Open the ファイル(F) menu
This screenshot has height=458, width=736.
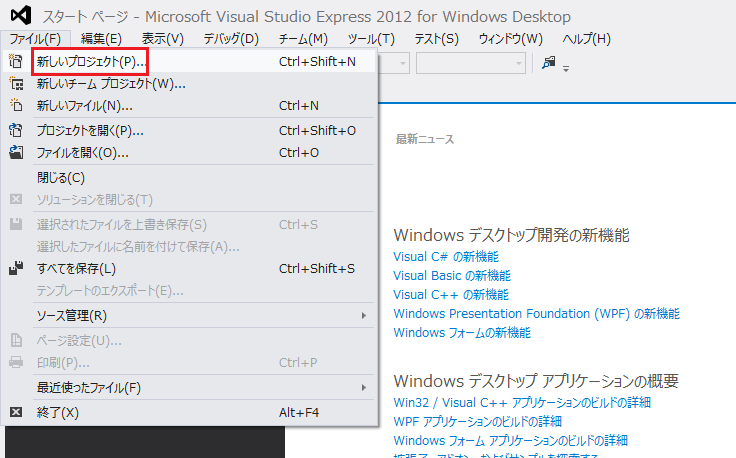coord(35,38)
